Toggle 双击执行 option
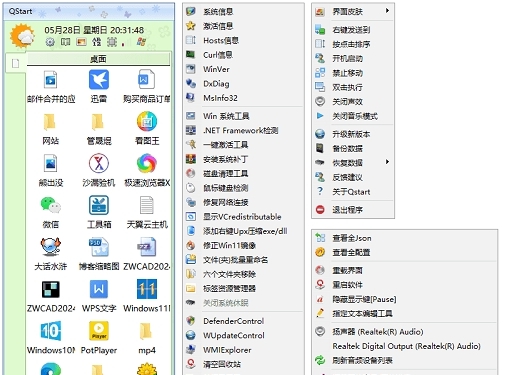 (353, 87)
